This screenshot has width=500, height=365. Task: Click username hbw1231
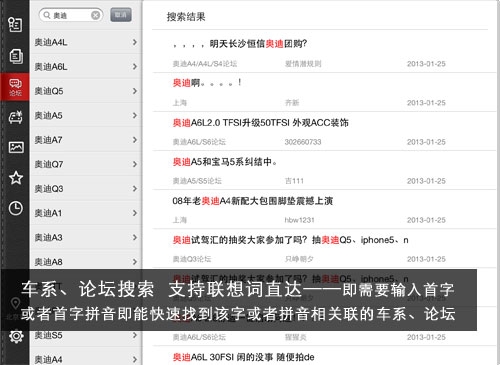[299, 220]
